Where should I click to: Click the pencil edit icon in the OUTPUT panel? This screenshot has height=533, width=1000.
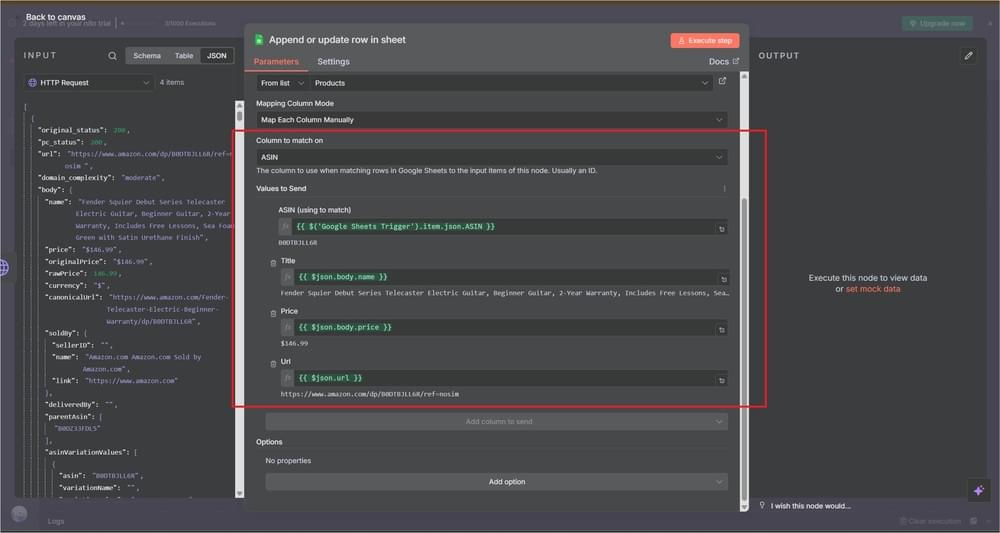pos(968,56)
